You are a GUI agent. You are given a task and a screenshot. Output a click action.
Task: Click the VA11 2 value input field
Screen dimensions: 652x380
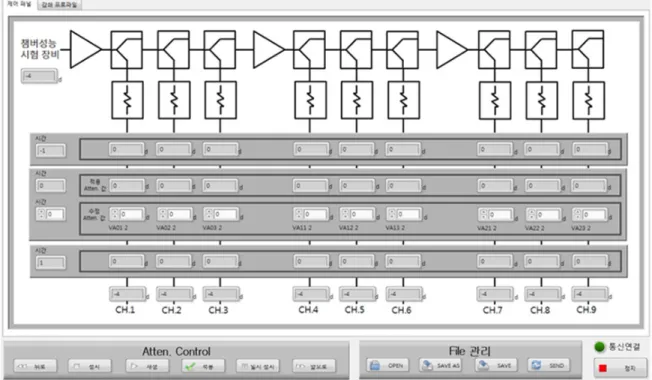pos(316,215)
